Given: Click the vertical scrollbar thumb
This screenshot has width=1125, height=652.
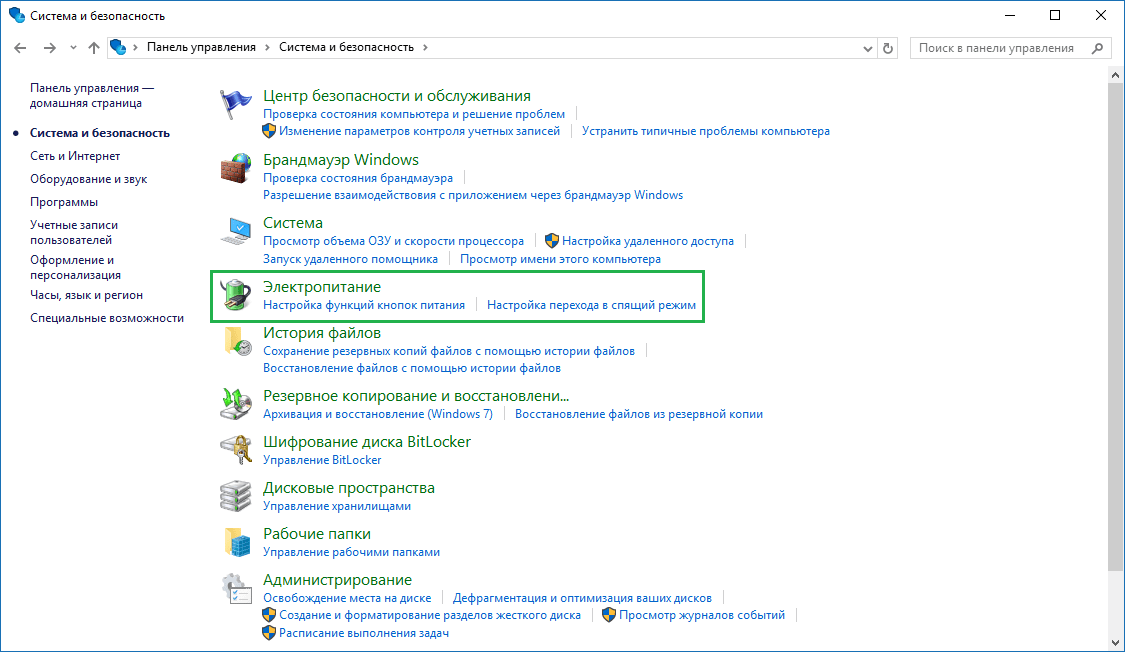Looking at the screenshot, I should pos(1115,326).
